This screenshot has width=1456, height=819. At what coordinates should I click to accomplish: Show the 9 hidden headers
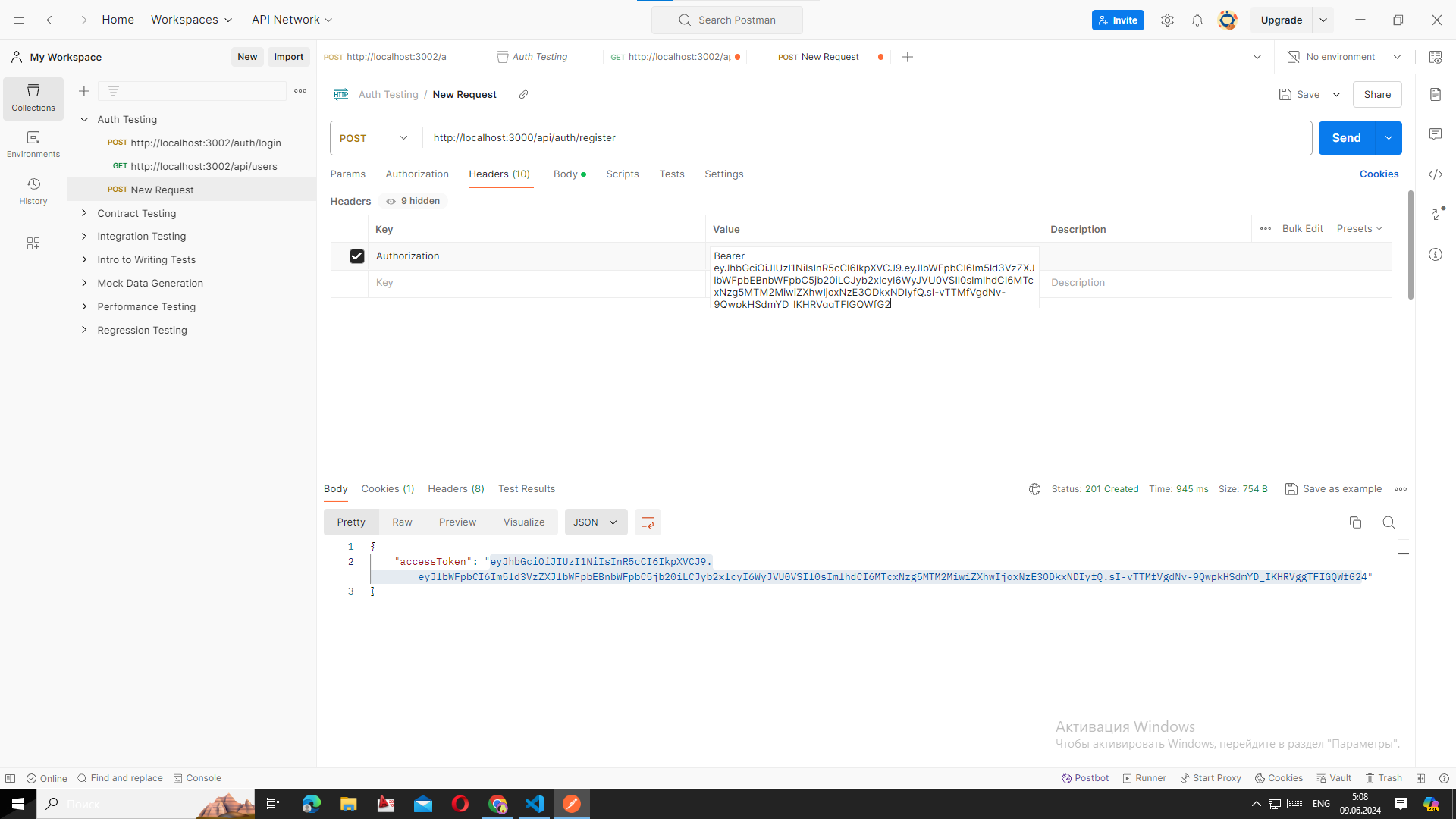[x=413, y=201]
